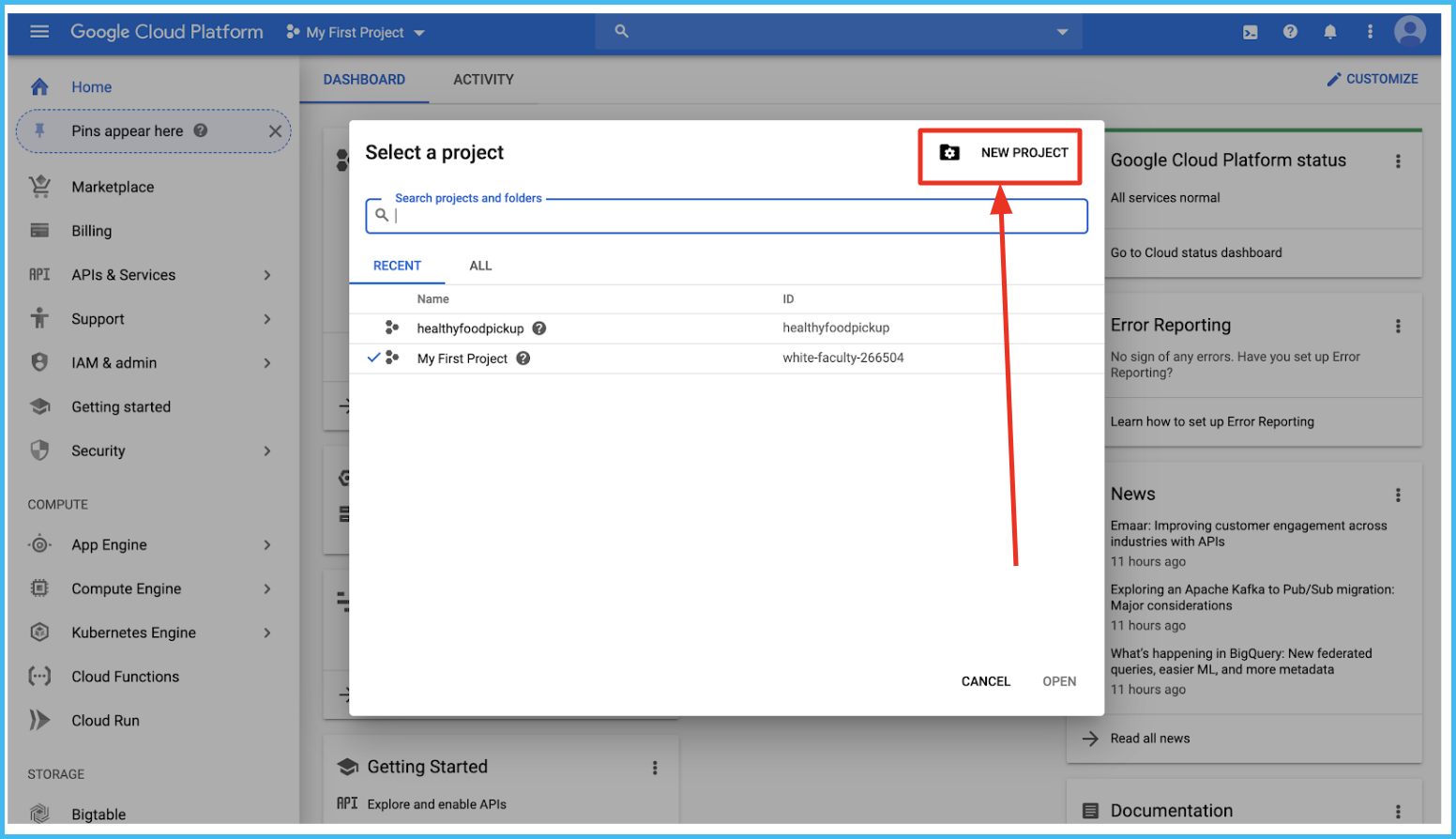Click the APIs & Services API icon

(x=39, y=275)
